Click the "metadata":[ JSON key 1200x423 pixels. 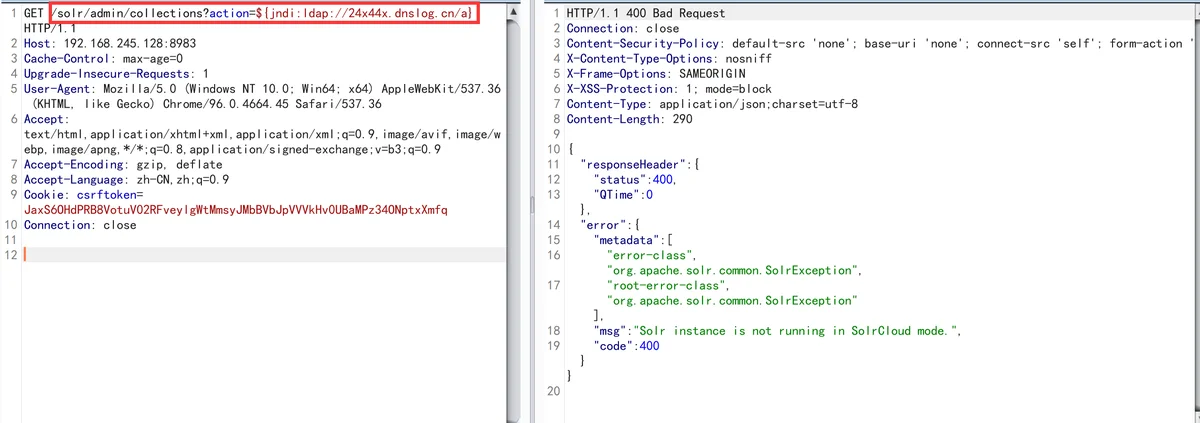click(635, 240)
